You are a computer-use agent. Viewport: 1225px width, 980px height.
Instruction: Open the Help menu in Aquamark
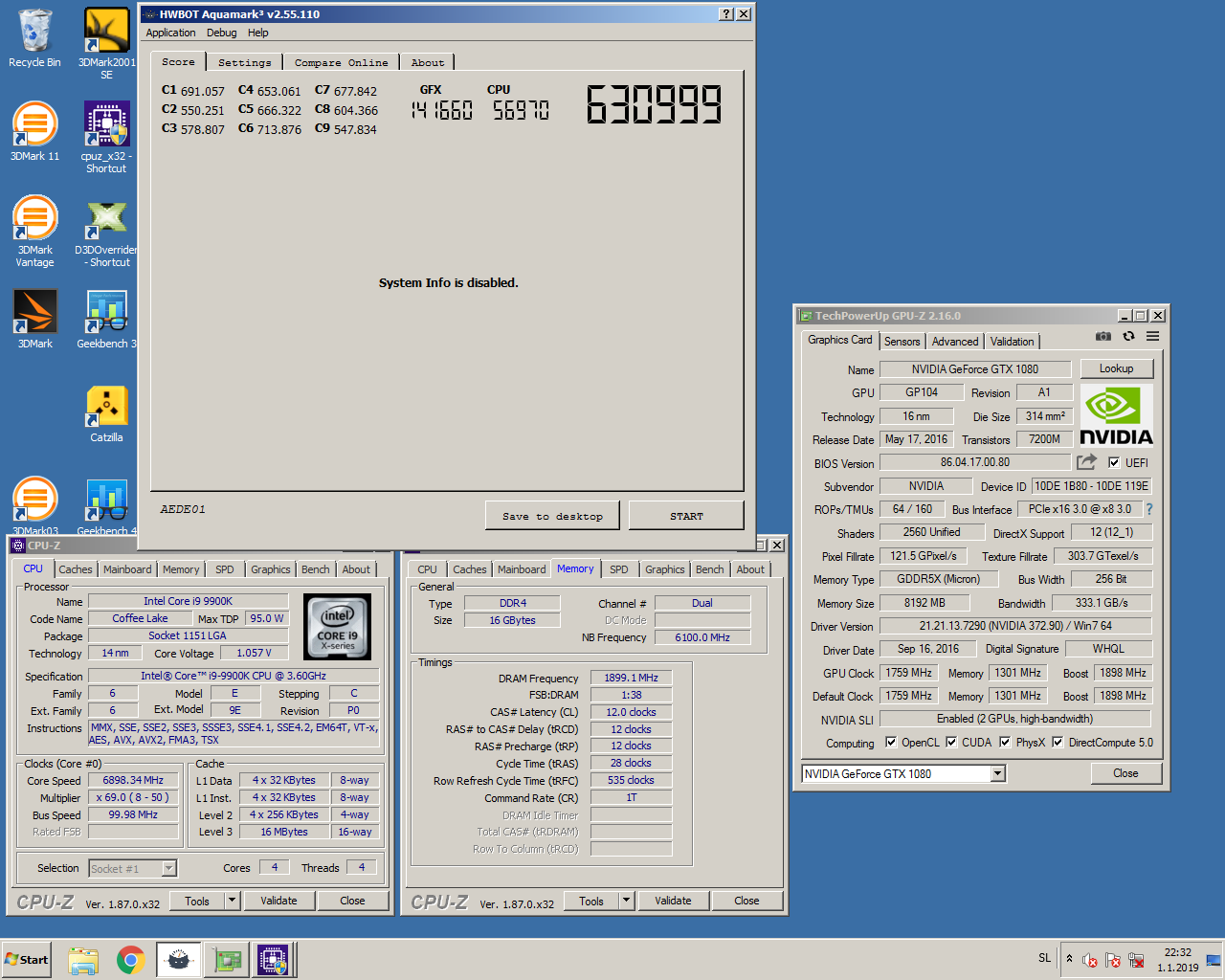[x=258, y=33]
